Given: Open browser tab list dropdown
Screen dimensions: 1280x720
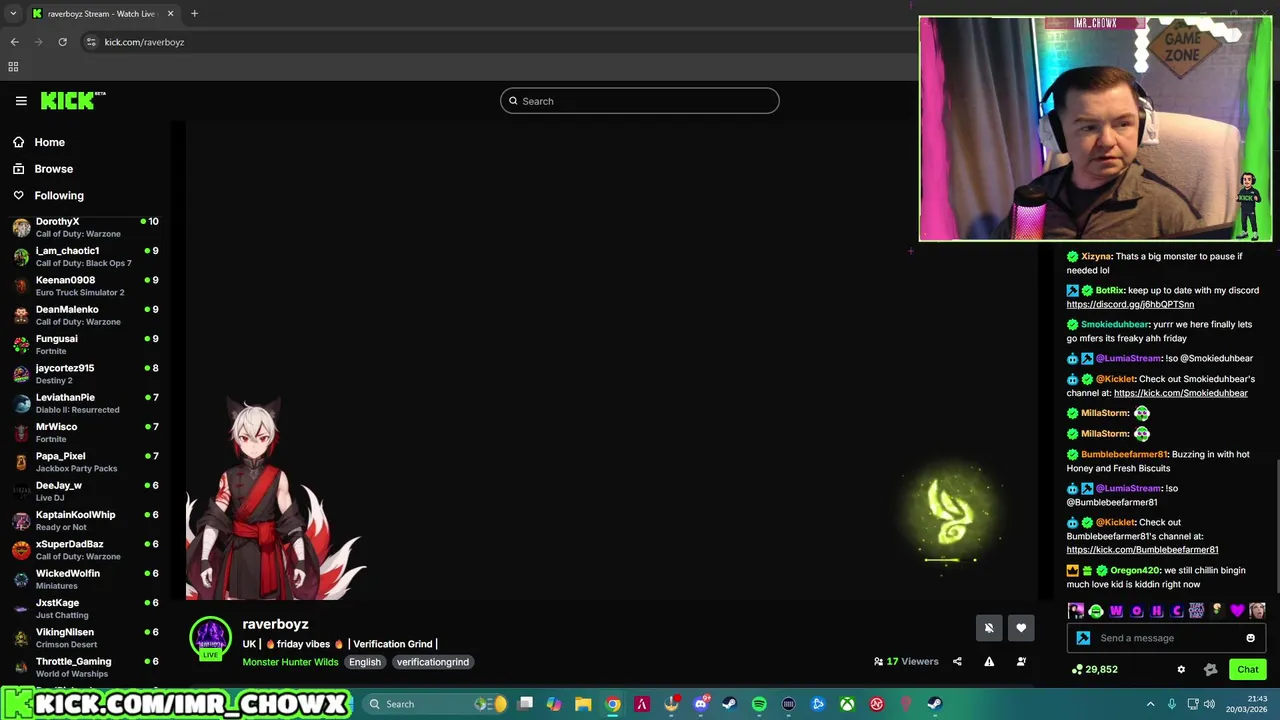Looking at the screenshot, I should 13,13.
